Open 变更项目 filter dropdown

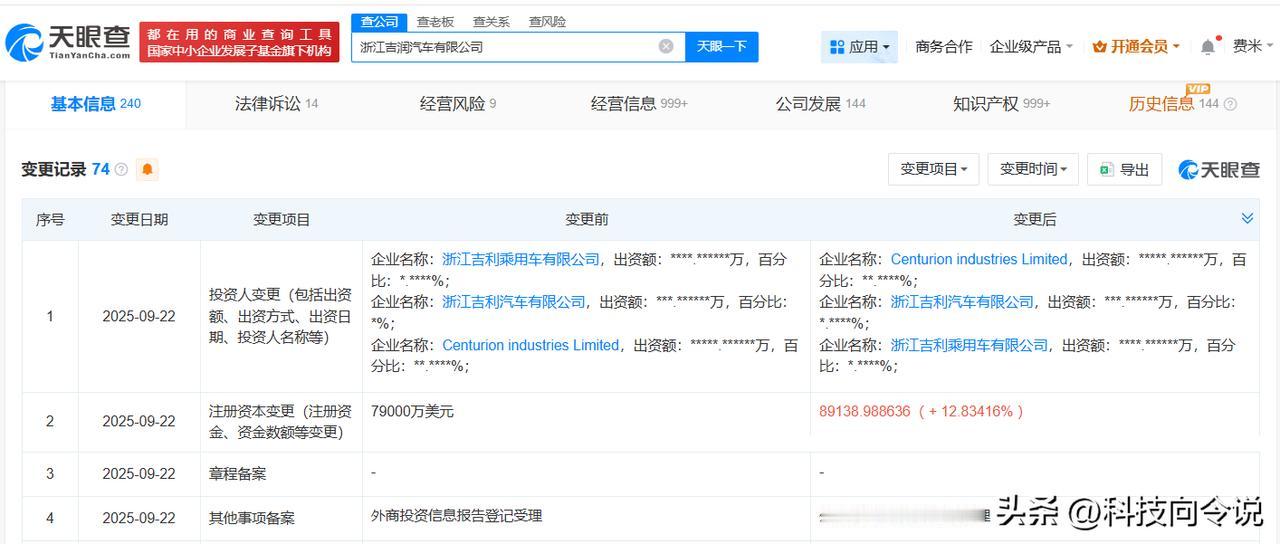933,169
